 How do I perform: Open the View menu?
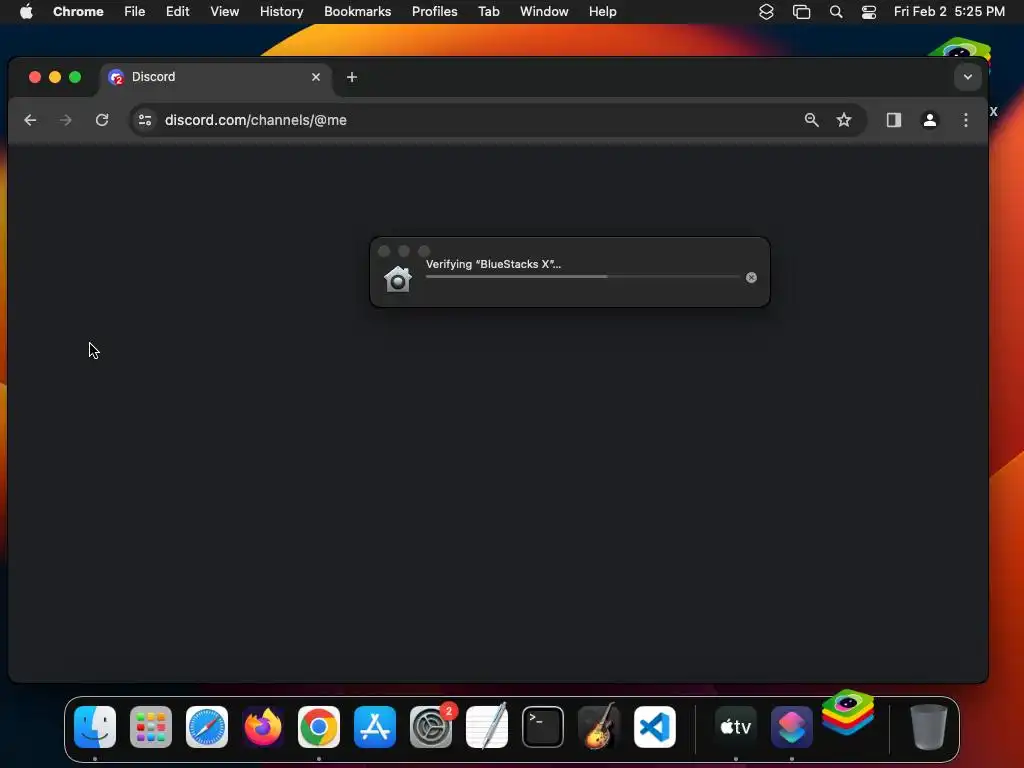pyautogui.click(x=224, y=12)
